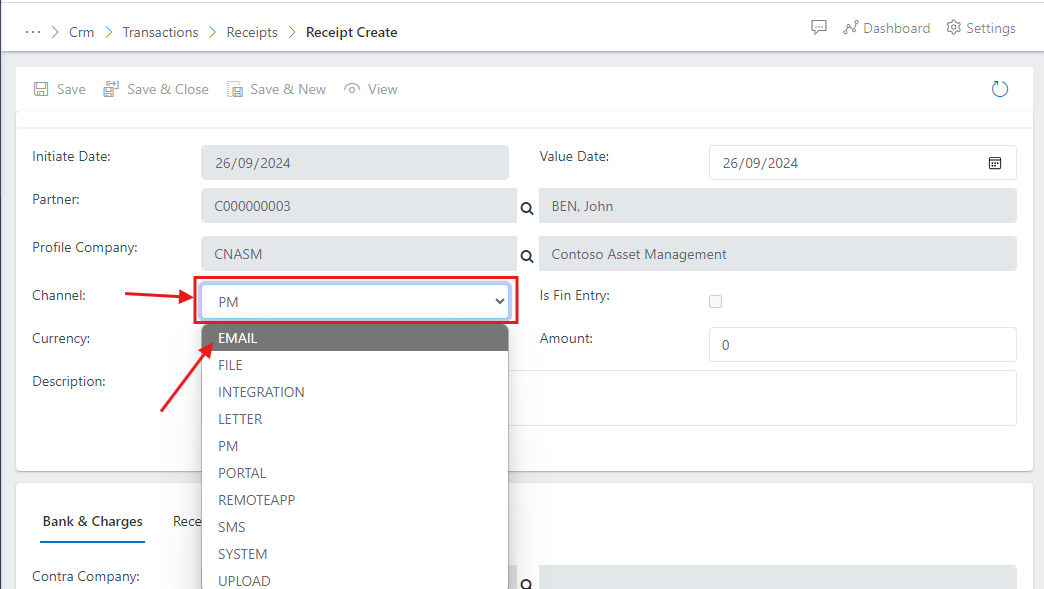Open the Receipts breadcrumb link
Screen dimensions: 1044x589
[x=252, y=32]
